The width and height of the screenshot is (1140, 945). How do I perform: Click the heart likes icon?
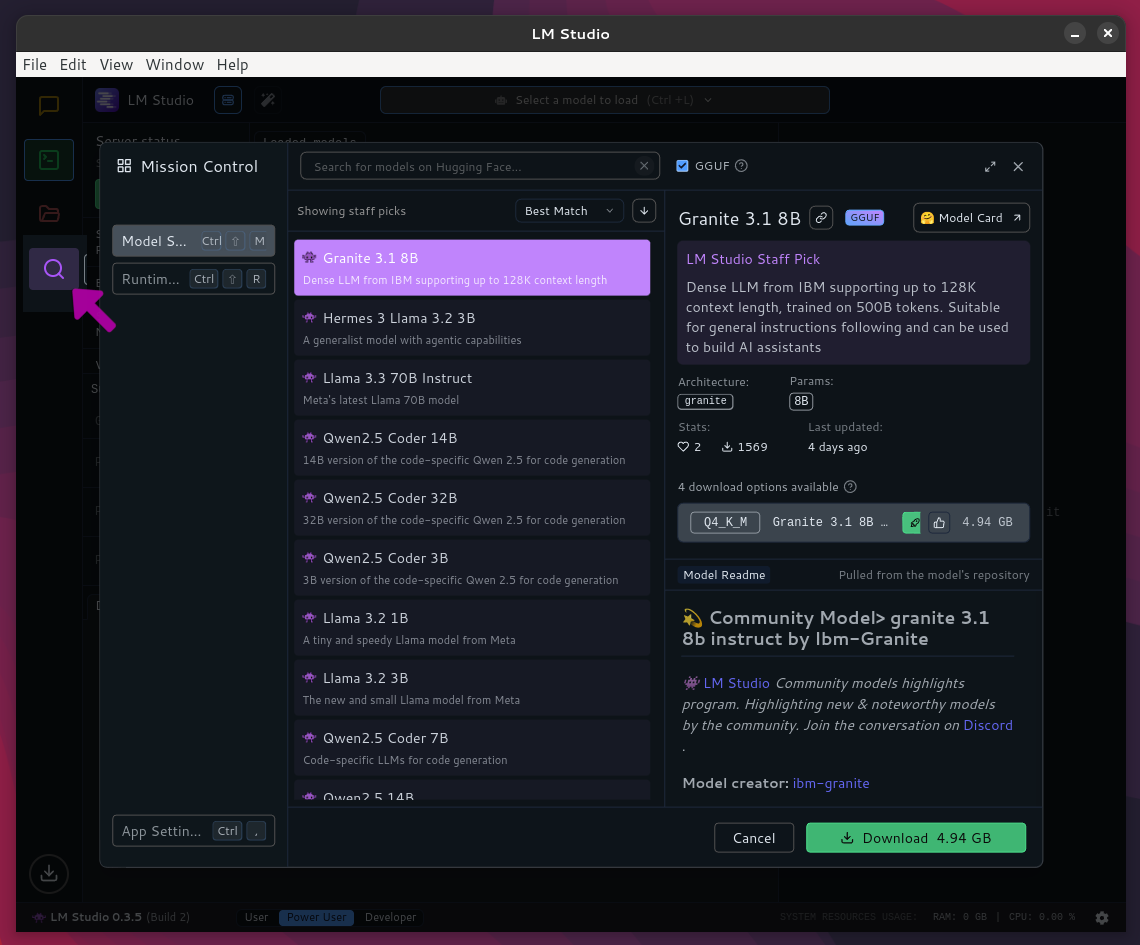683,447
